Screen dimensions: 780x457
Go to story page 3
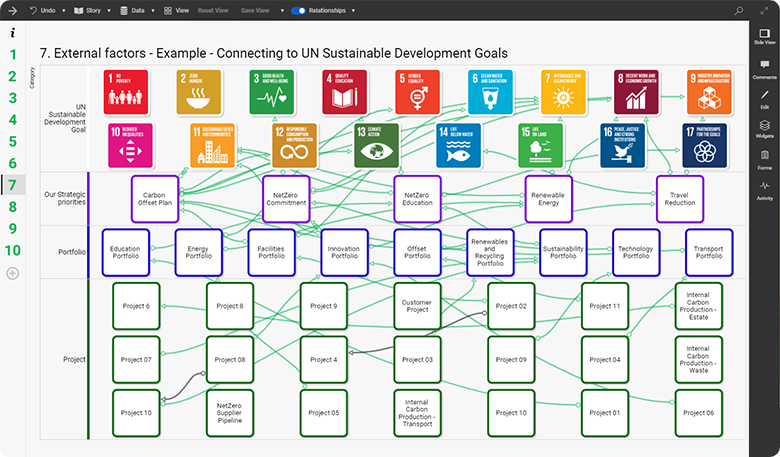(13, 98)
